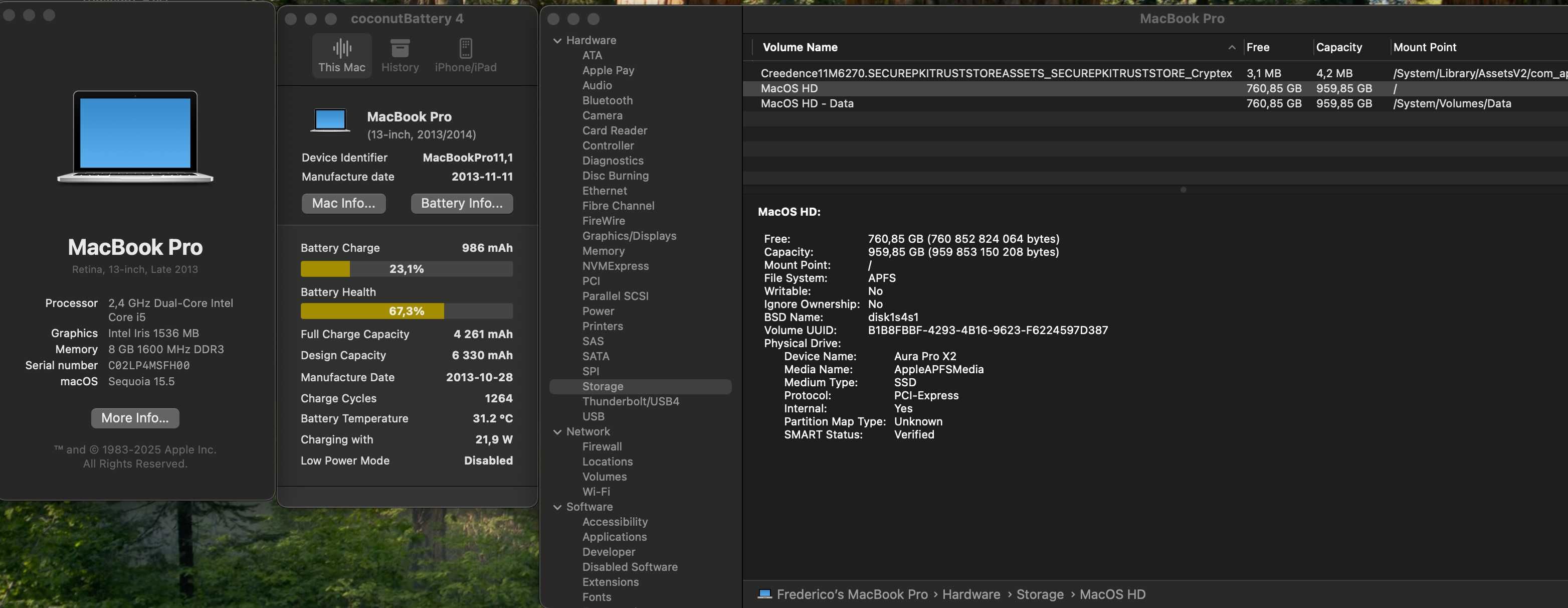Open the Power hardware entry
Image resolution: width=1568 pixels, height=608 pixels.
598,312
